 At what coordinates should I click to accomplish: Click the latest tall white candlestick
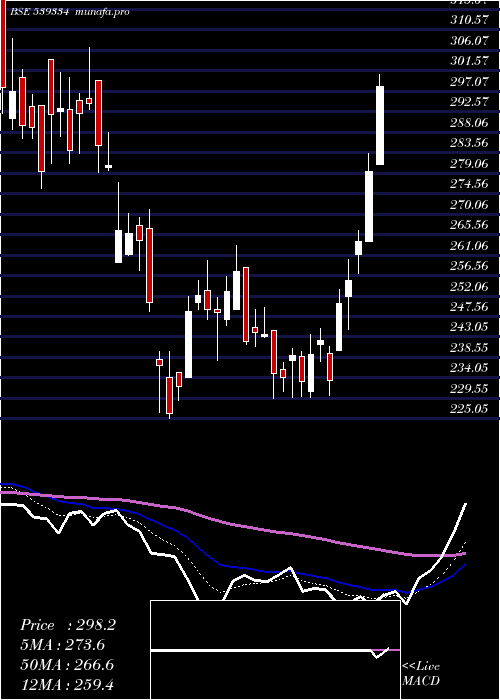[380, 125]
